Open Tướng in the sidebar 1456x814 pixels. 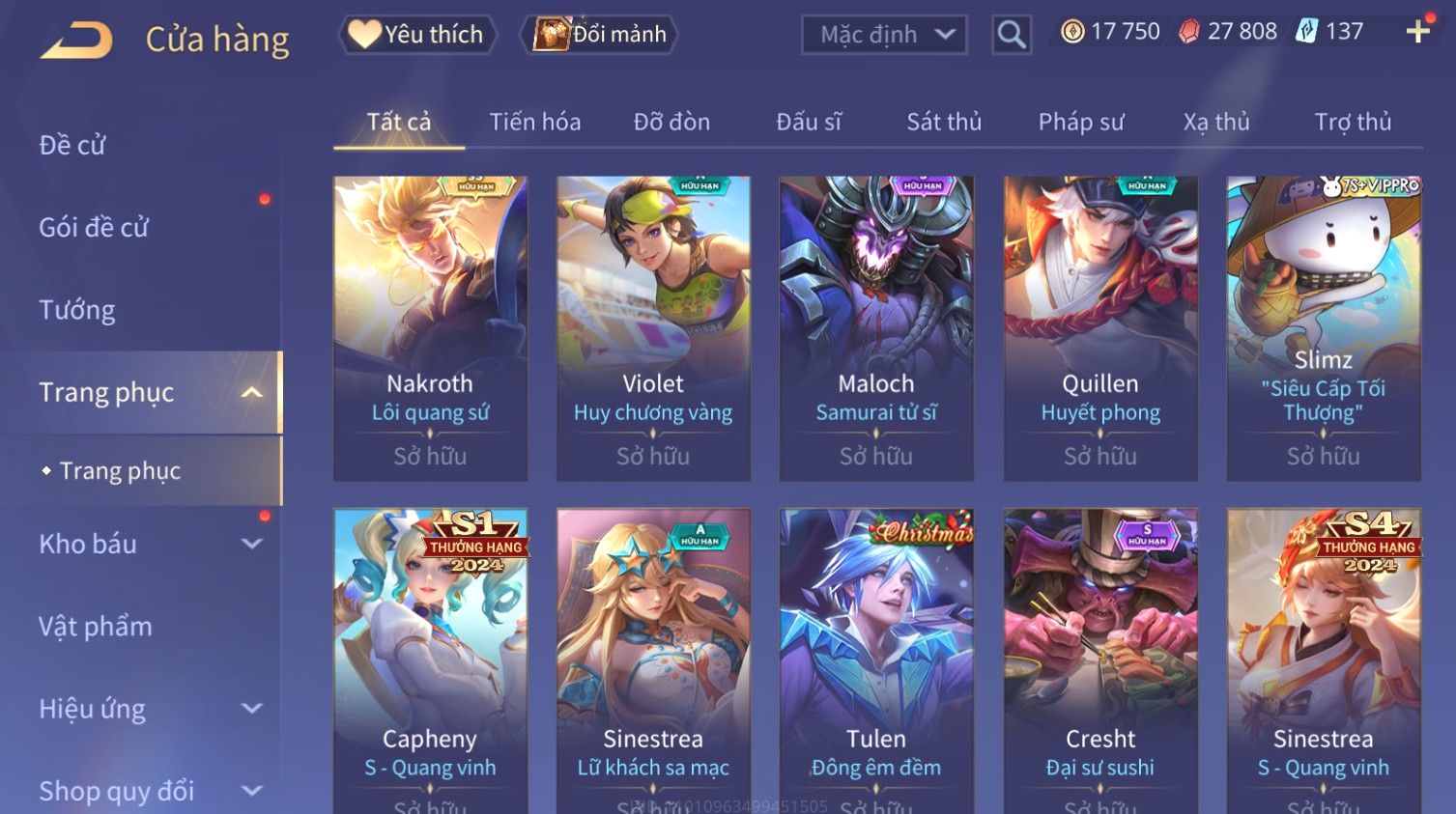click(77, 310)
